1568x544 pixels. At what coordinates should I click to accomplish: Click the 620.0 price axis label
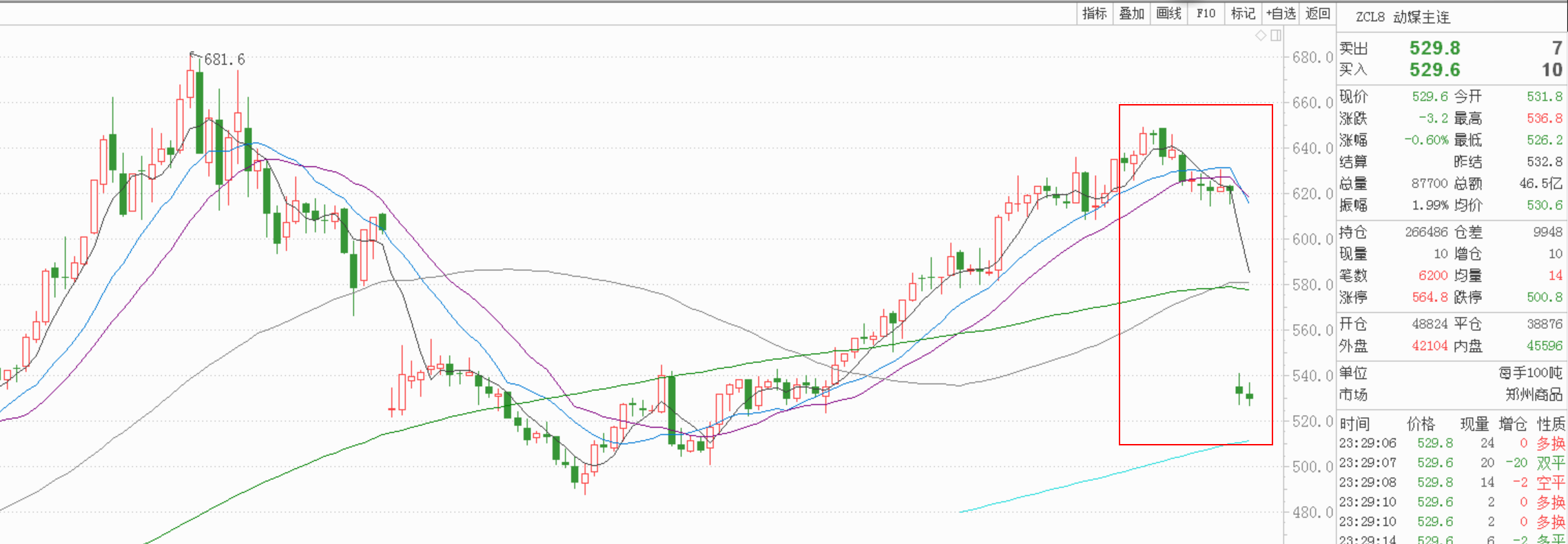pos(1312,194)
